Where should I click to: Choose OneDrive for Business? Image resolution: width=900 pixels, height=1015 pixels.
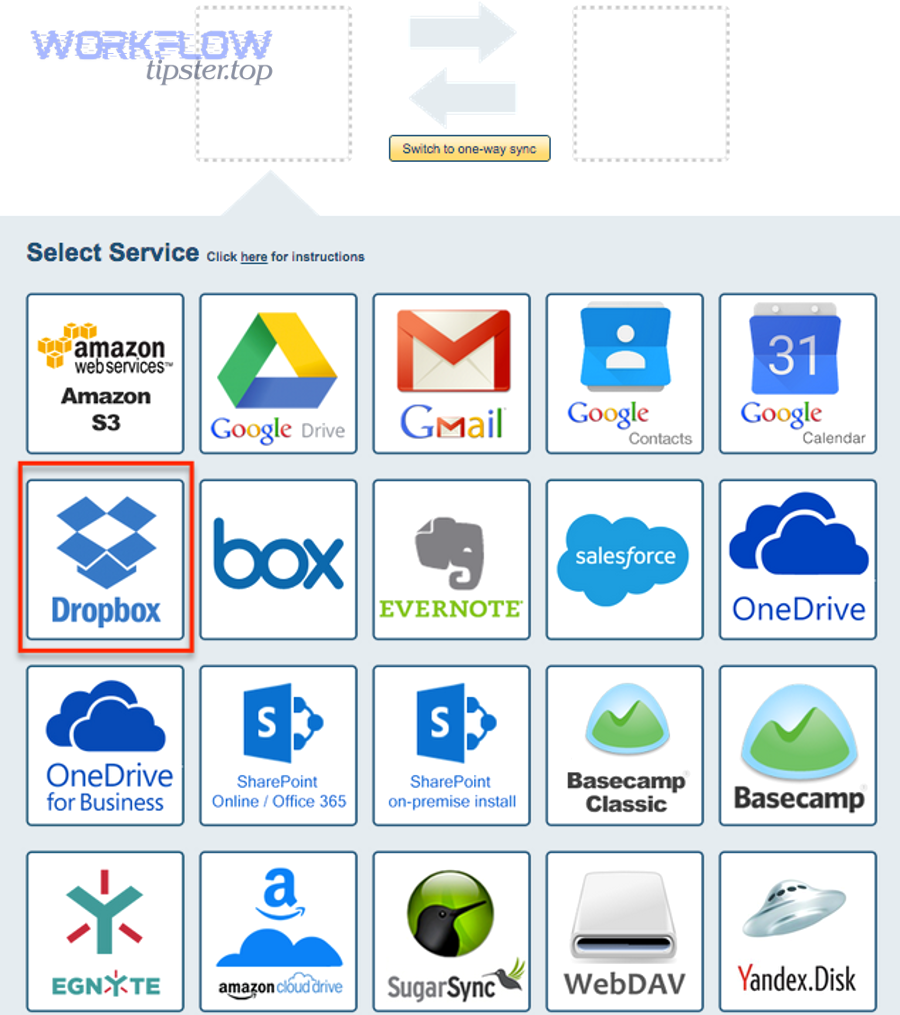(104, 744)
